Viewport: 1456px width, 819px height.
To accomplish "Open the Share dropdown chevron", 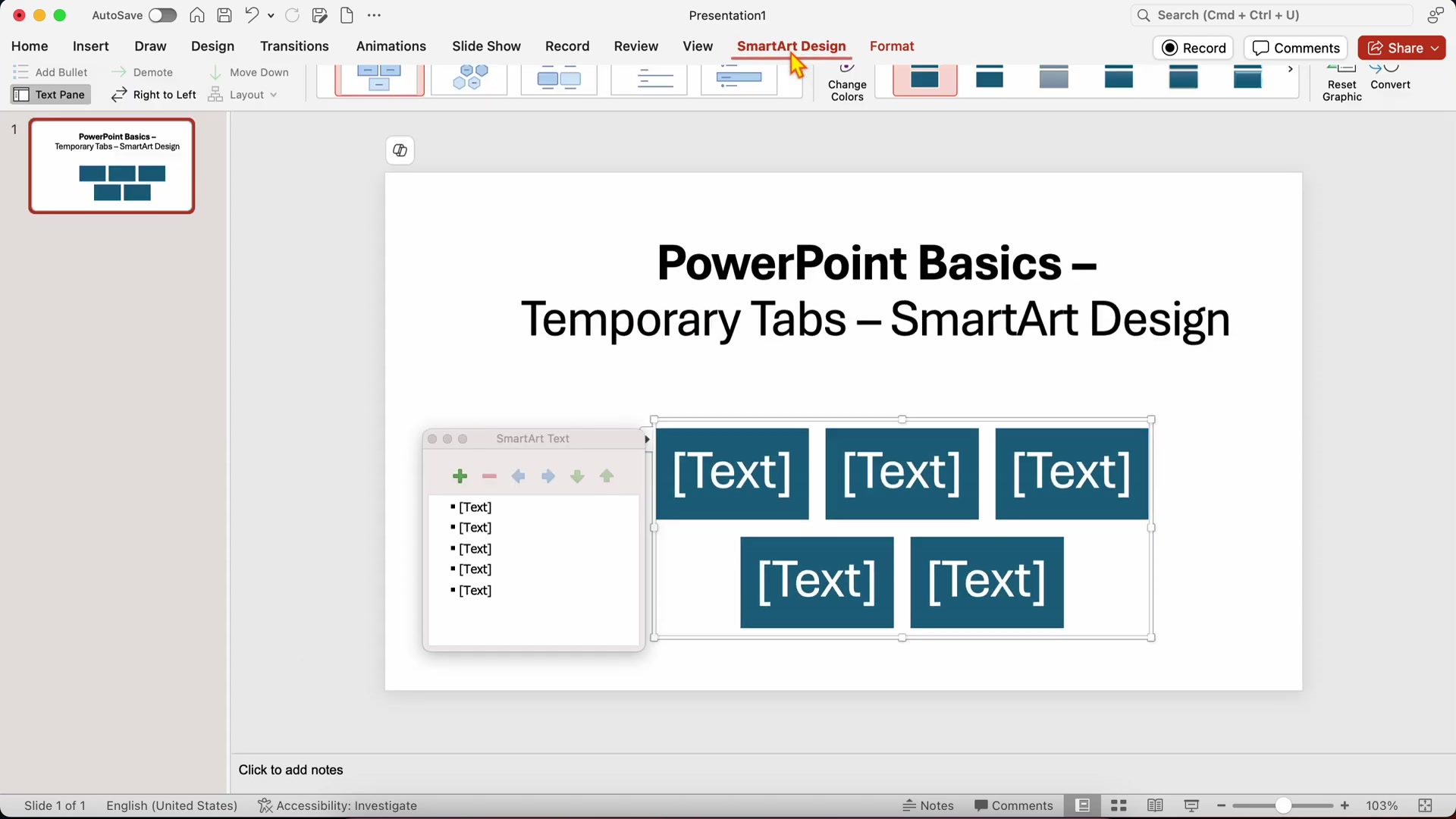I will point(1436,48).
